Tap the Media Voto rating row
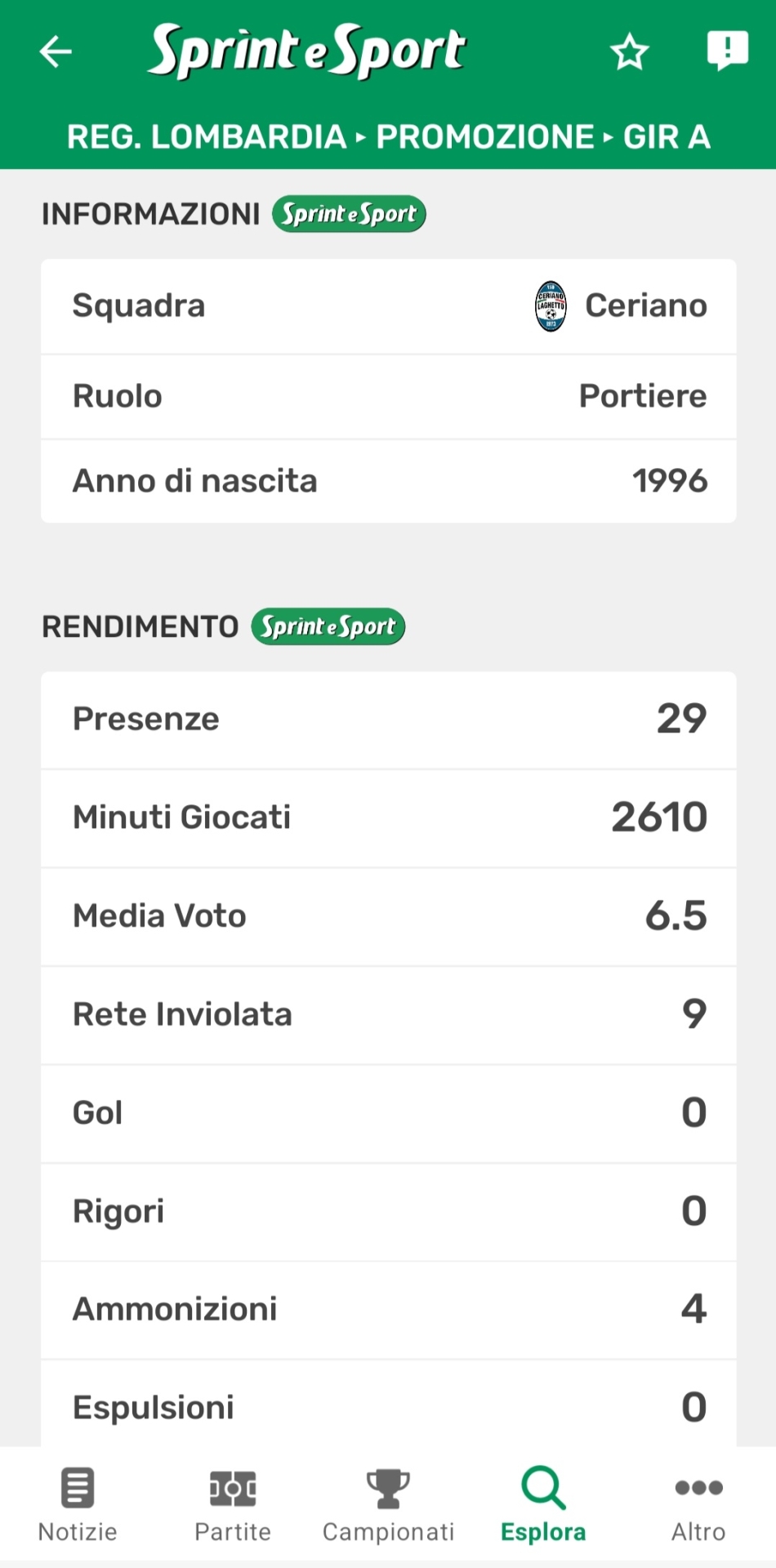 pos(388,916)
